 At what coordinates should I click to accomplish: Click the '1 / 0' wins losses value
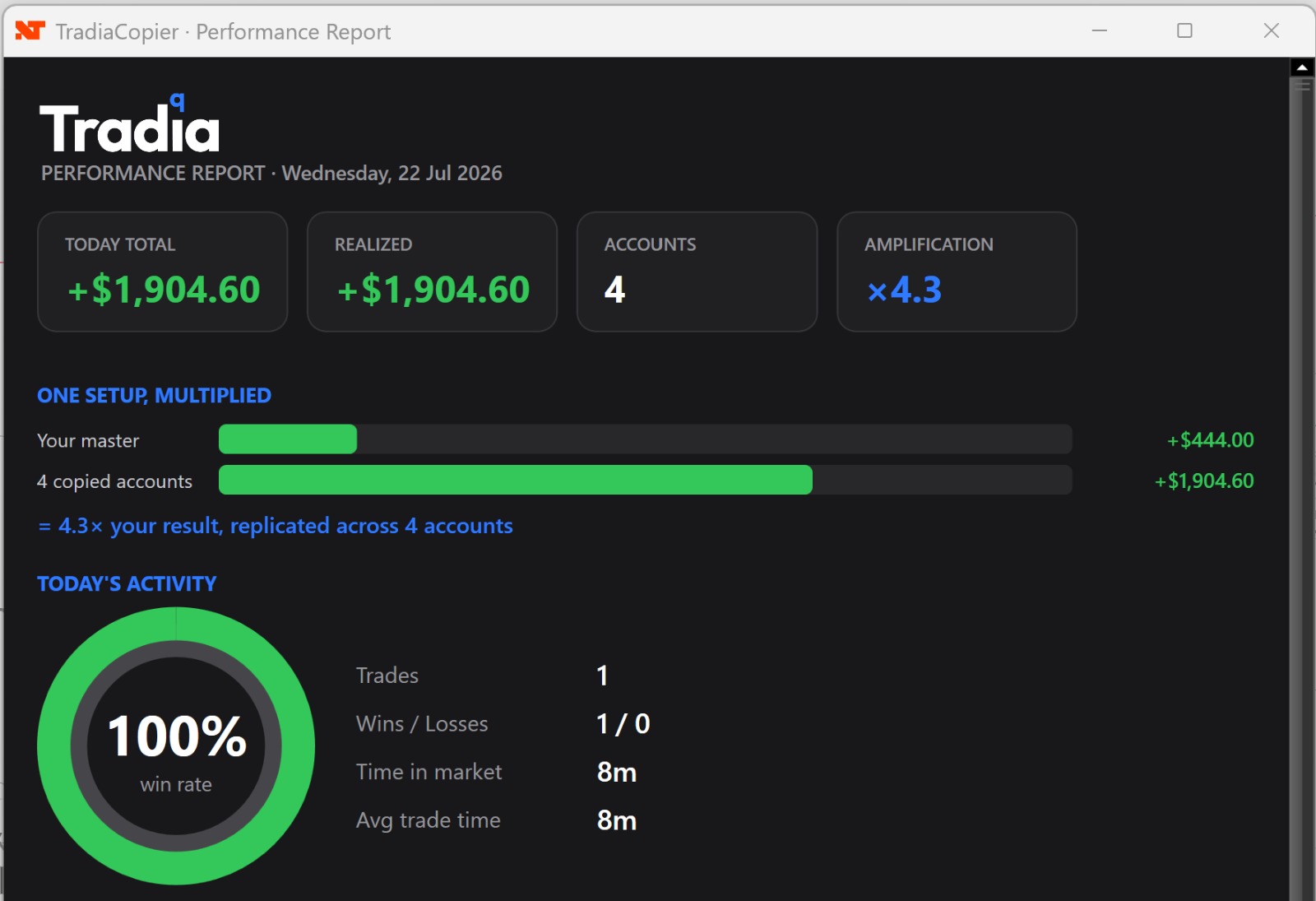pyautogui.click(x=623, y=724)
